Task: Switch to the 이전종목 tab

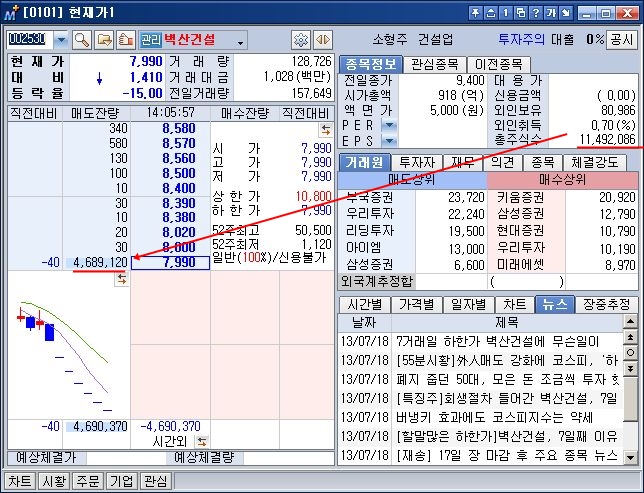Action: pos(499,64)
